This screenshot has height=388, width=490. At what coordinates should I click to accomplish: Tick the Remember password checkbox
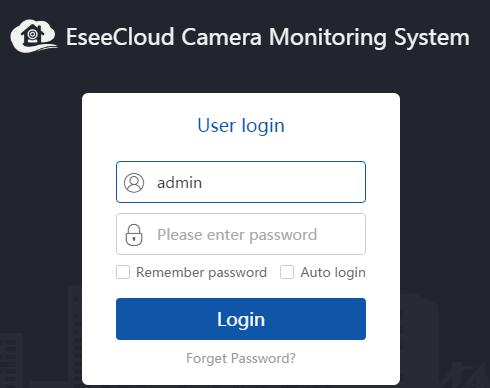[123, 272]
